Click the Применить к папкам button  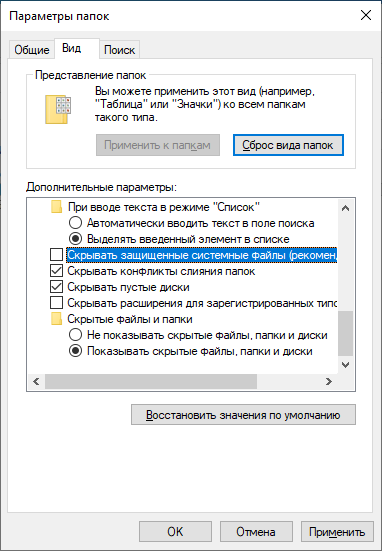click(158, 145)
